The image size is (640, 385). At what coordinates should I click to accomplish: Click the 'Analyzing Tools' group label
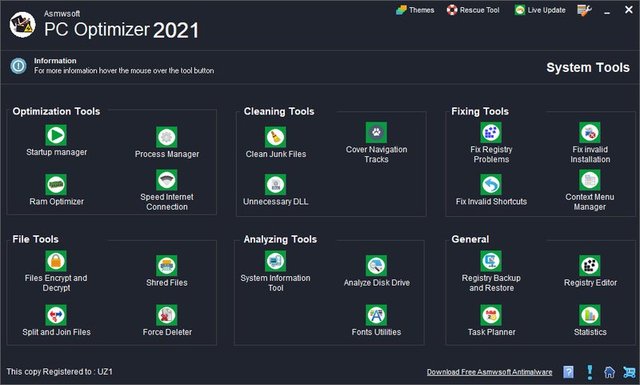[x=280, y=239]
